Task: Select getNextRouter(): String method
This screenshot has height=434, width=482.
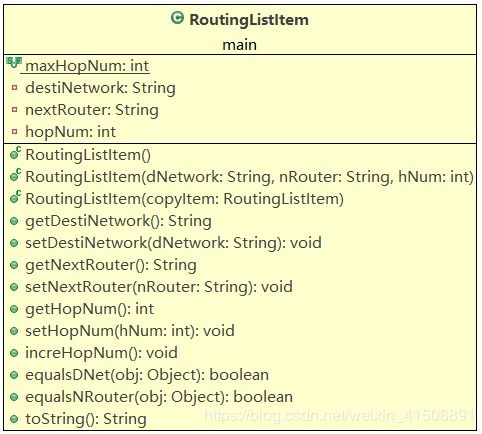Action: 111,265
